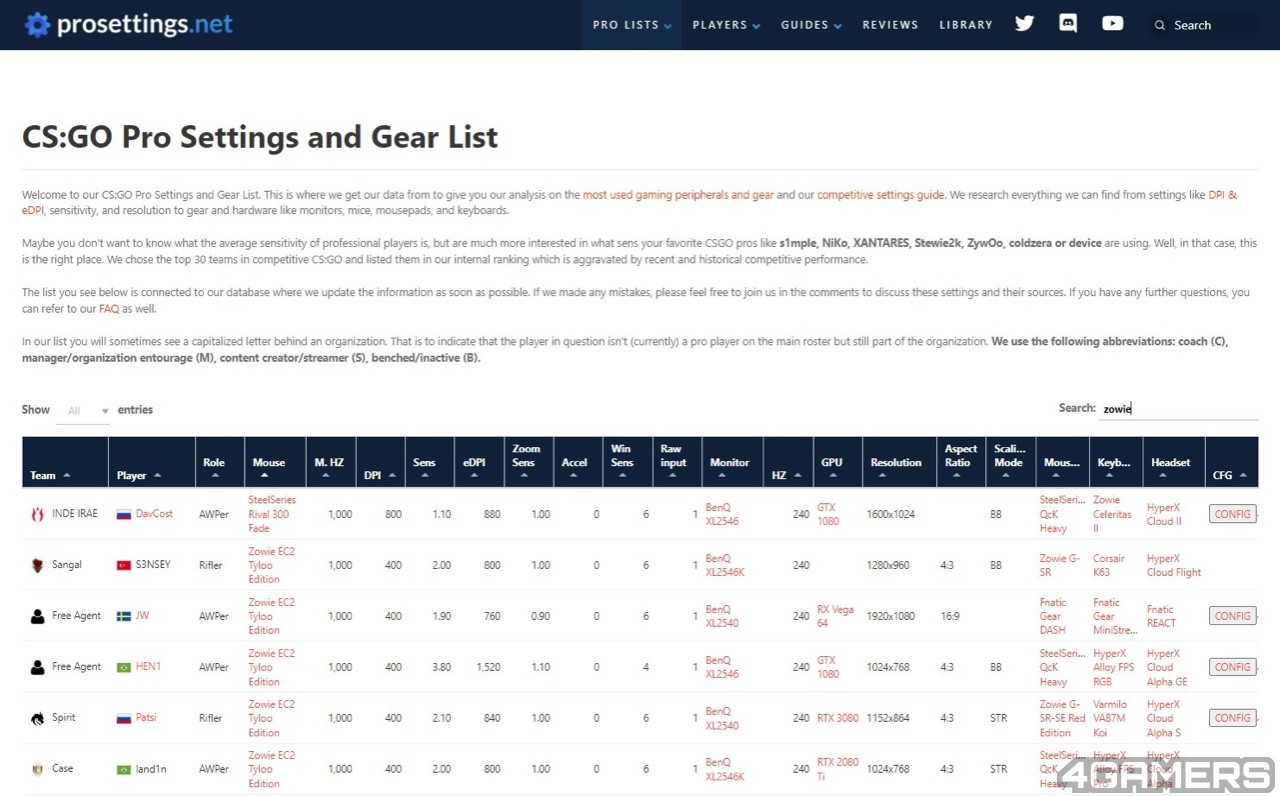Open SteelSeries Rival 300 Fade mouse link
This screenshot has width=1280, height=796.
(x=272, y=514)
